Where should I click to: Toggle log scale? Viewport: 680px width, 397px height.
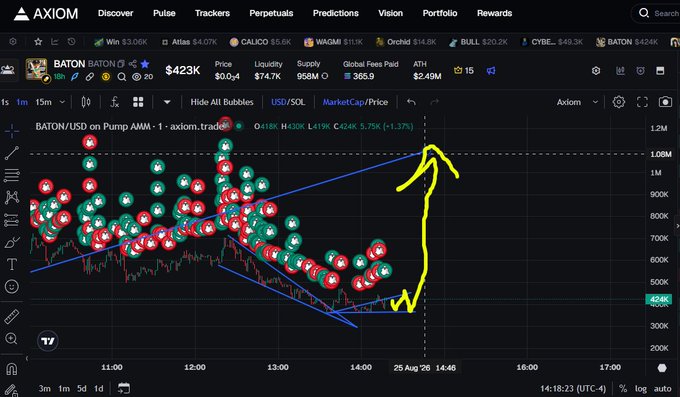pos(641,388)
